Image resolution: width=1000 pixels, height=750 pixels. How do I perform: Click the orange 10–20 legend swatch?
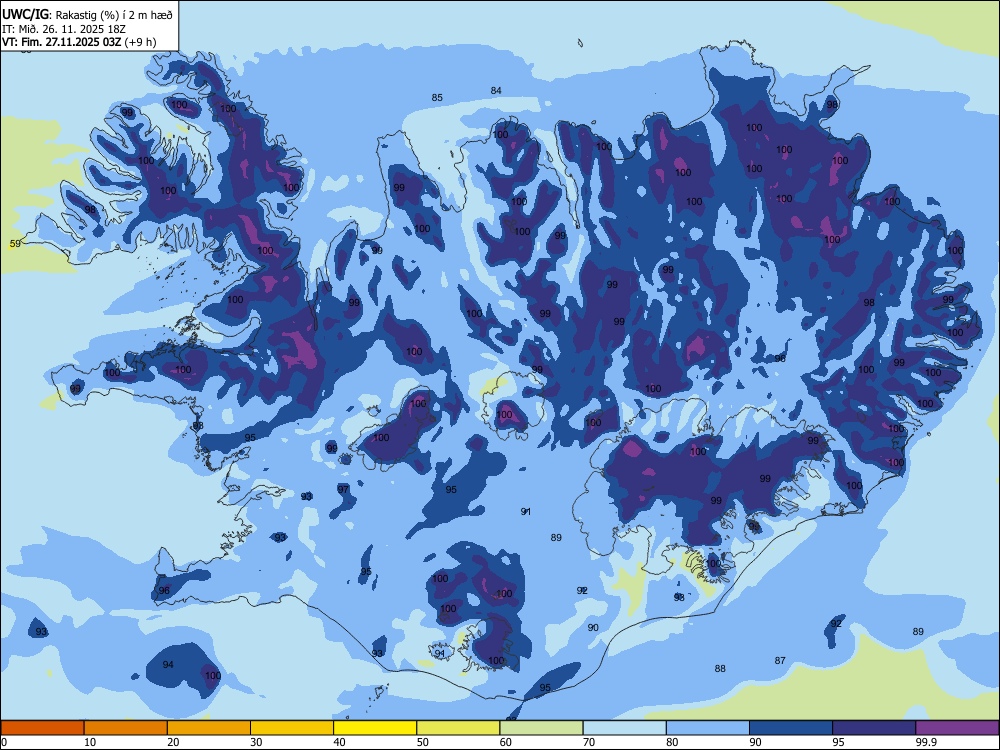(x=126, y=728)
